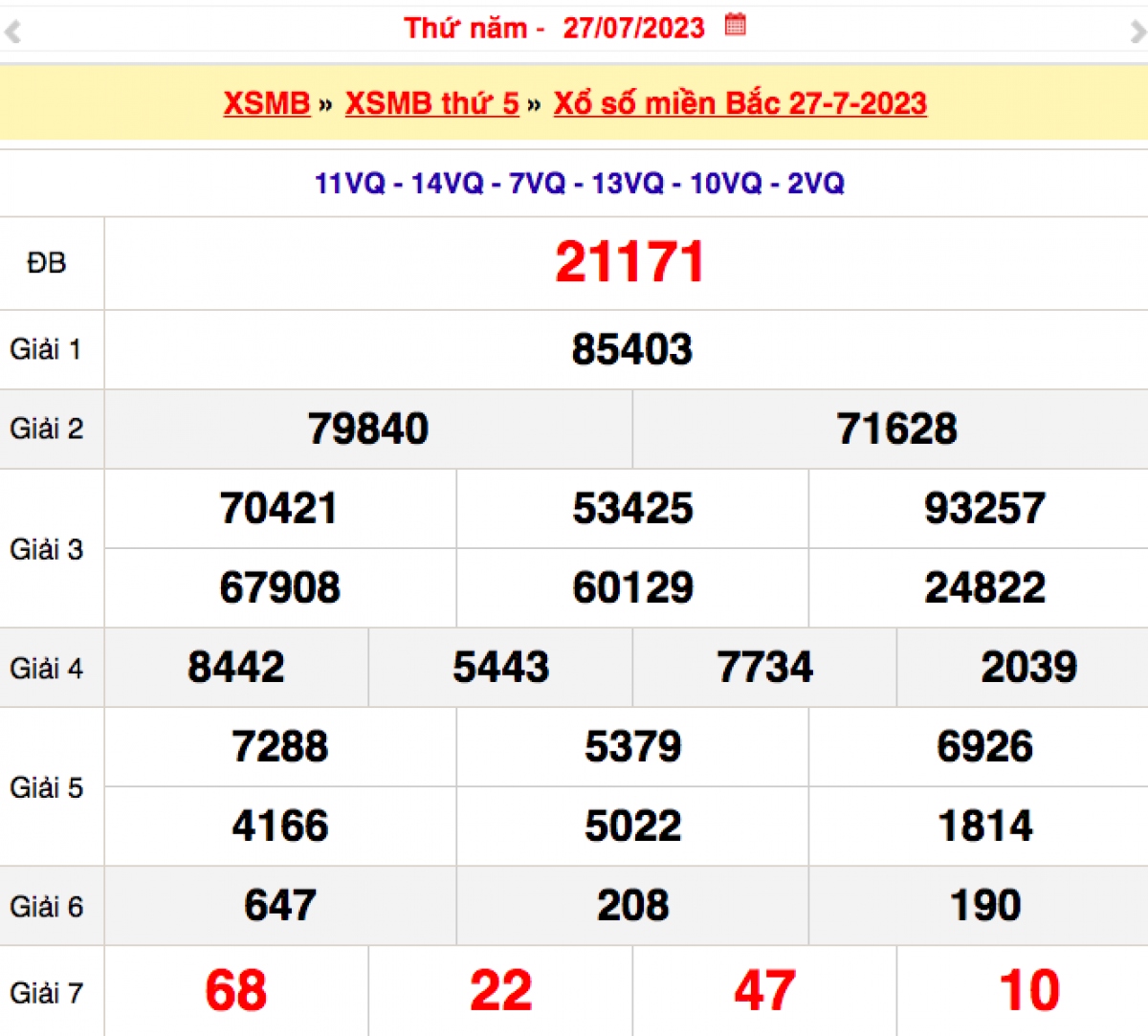Click sixth prize number 647
Viewport: 1148px width, 1036px height.
(x=279, y=905)
